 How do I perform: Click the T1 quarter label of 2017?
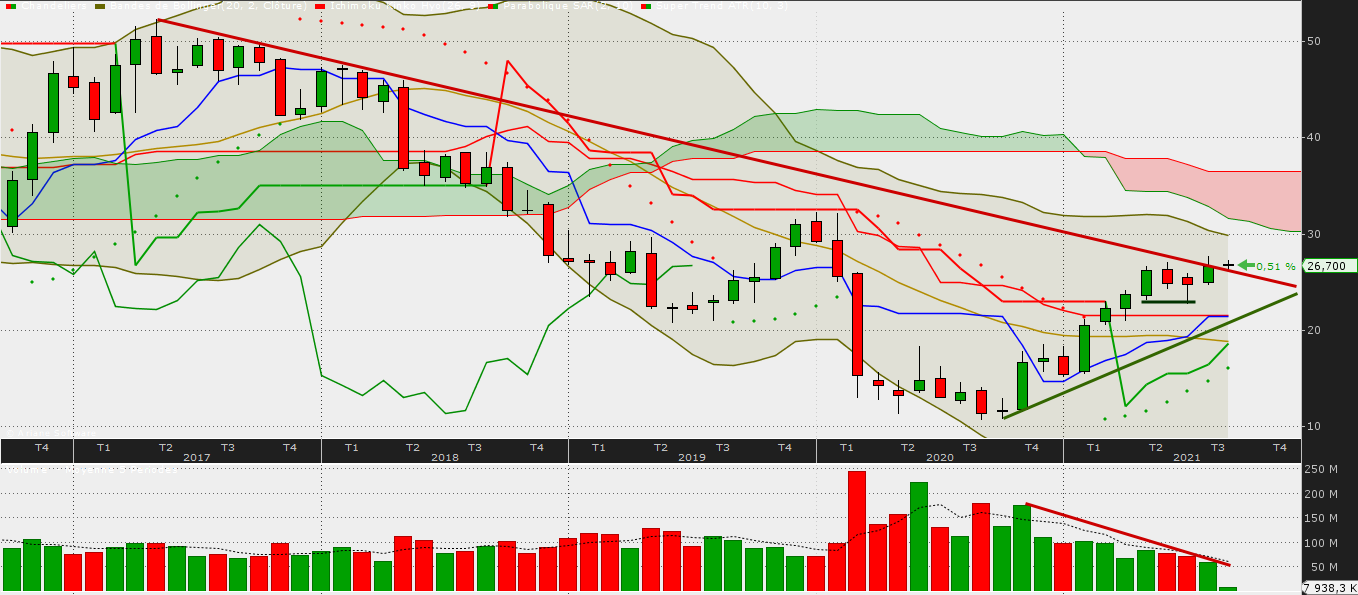104,447
